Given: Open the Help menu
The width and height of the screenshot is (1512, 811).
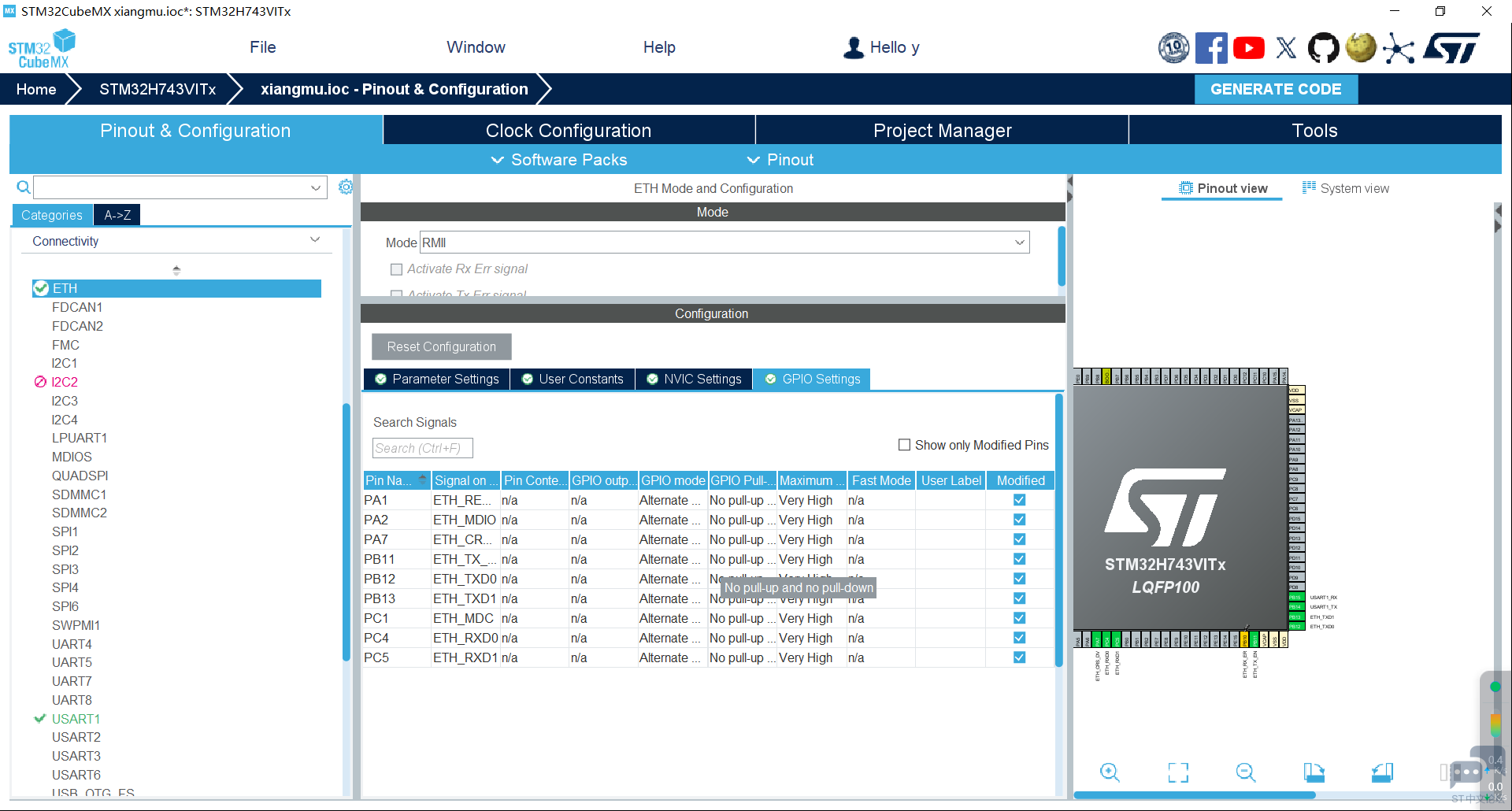Looking at the screenshot, I should 659,47.
